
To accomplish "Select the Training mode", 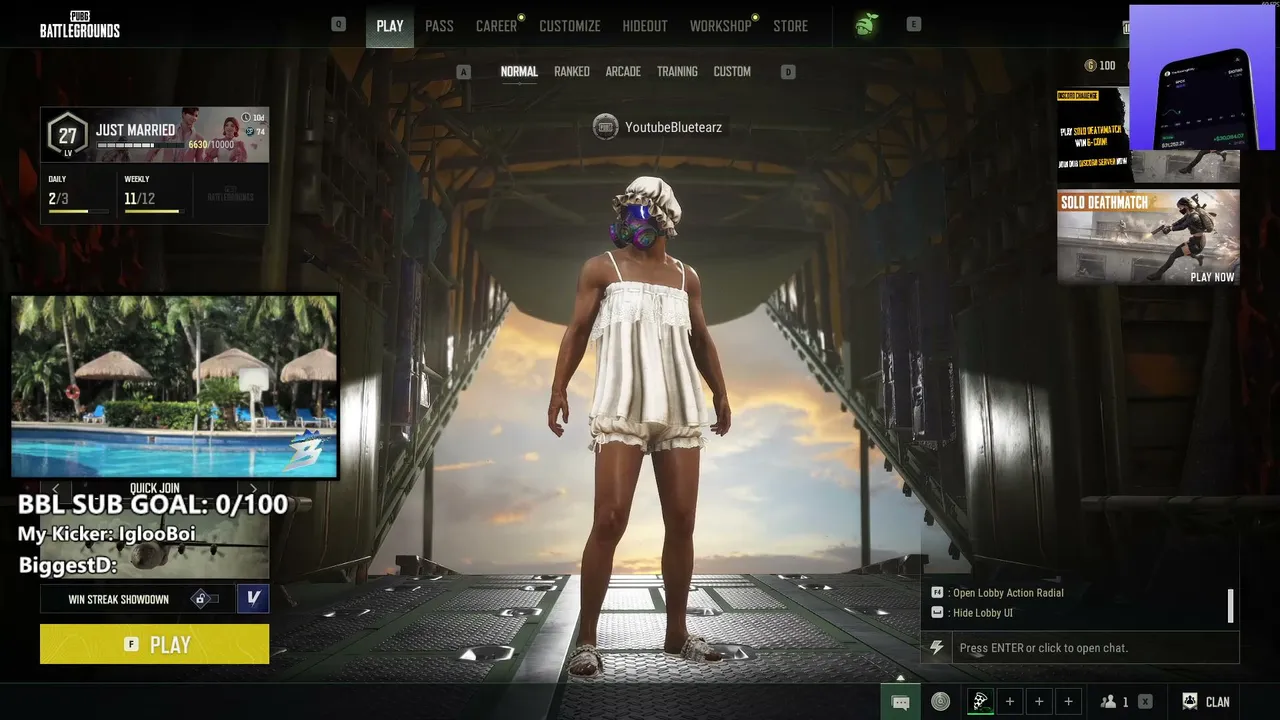I will click(x=677, y=72).
